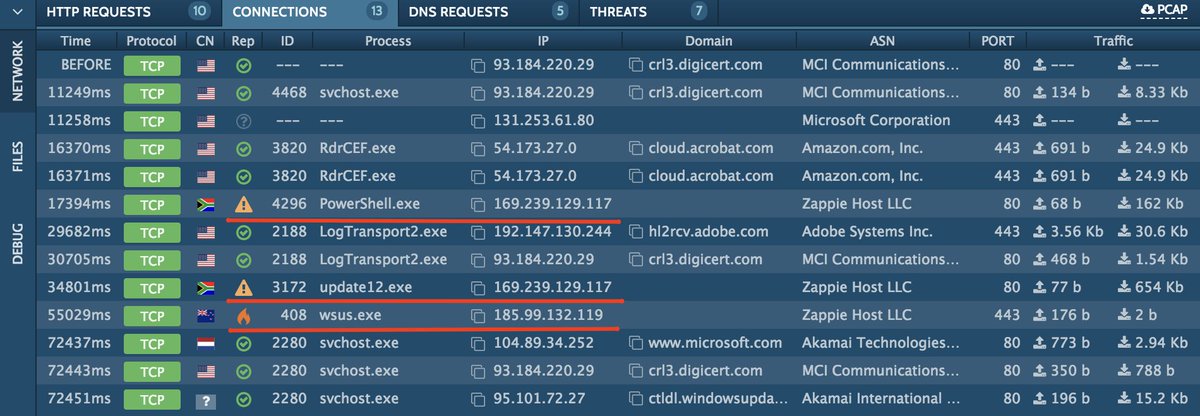
Task: Switch to the HTTP Requests tab
Action: [129, 13]
